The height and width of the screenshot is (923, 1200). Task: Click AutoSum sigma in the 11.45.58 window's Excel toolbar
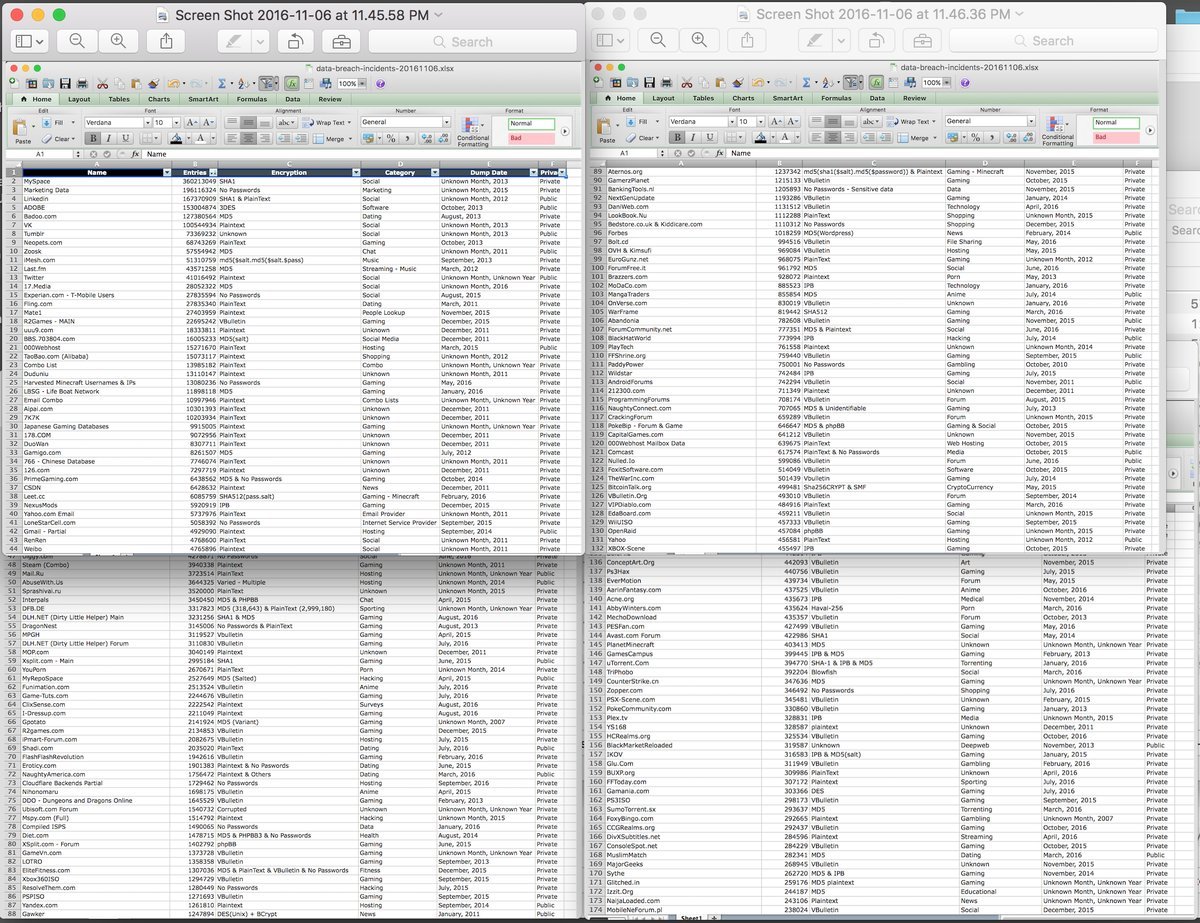tap(222, 84)
